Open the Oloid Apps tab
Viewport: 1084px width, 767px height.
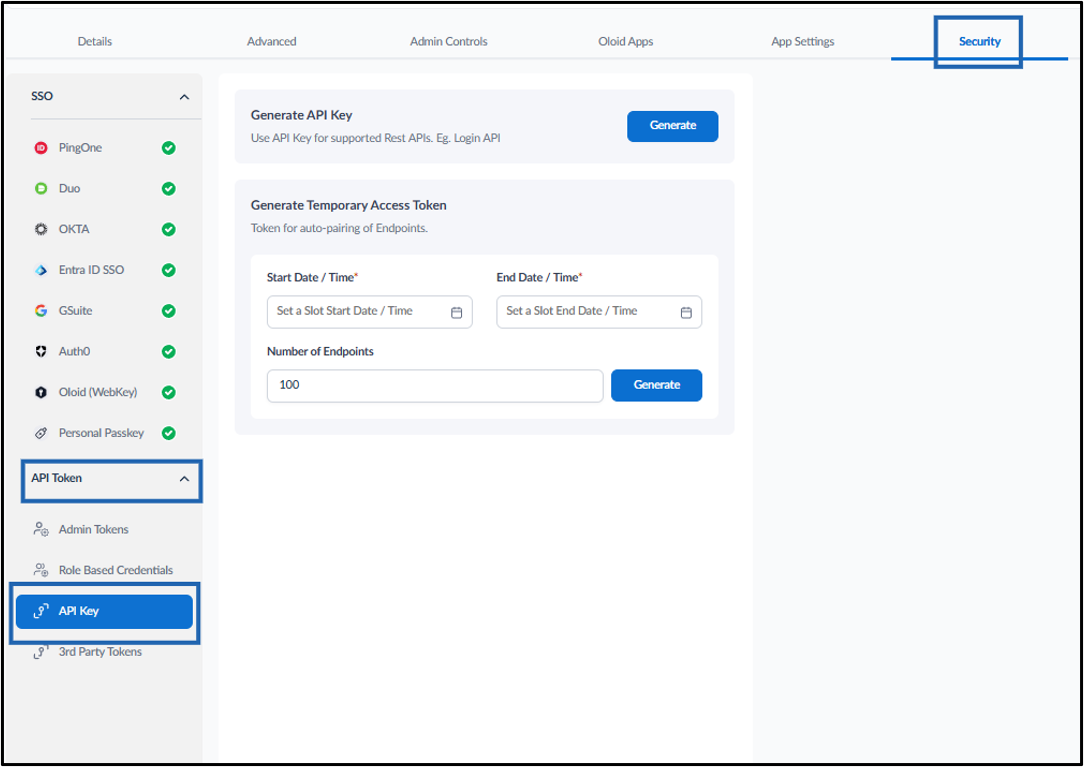[626, 41]
